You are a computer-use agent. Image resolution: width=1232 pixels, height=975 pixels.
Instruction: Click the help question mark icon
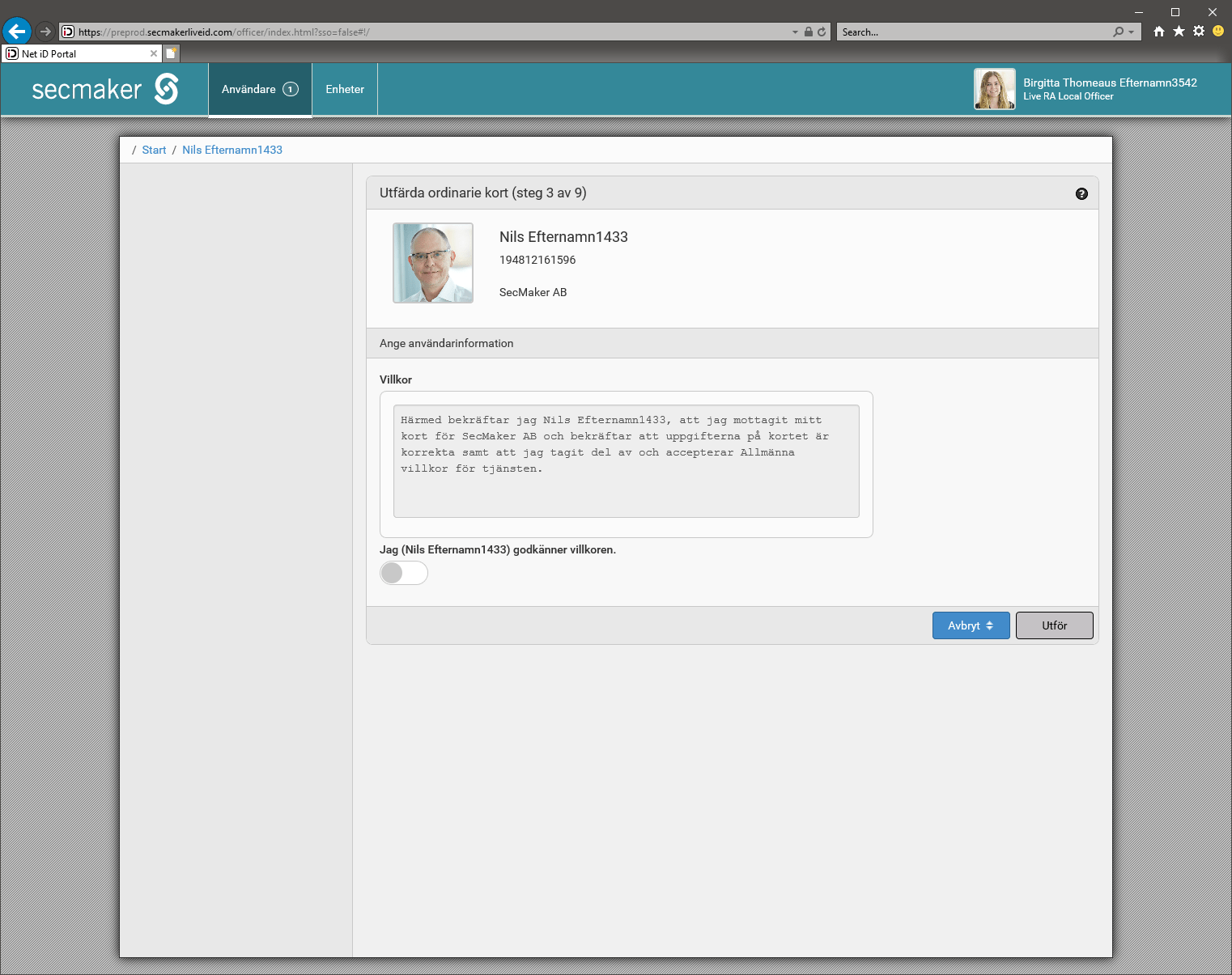coord(1081,193)
